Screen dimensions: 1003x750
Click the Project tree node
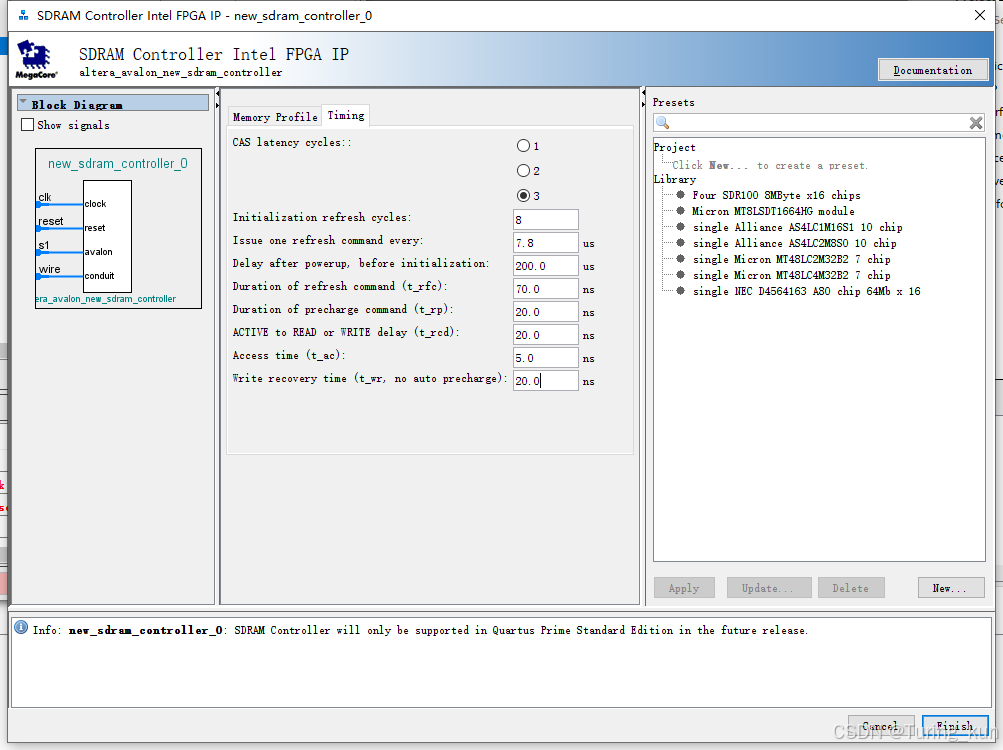pyautogui.click(x=674, y=147)
